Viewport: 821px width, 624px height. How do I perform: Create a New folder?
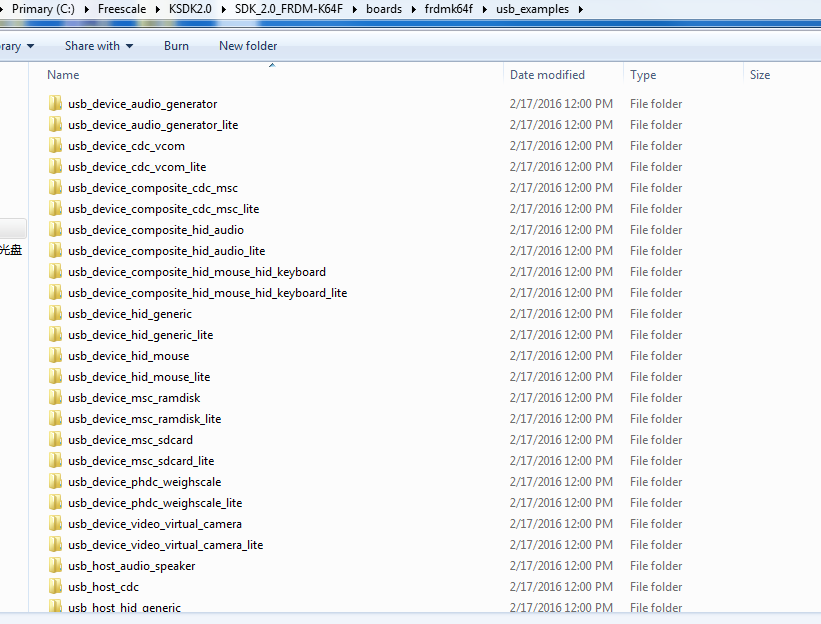click(x=248, y=46)
